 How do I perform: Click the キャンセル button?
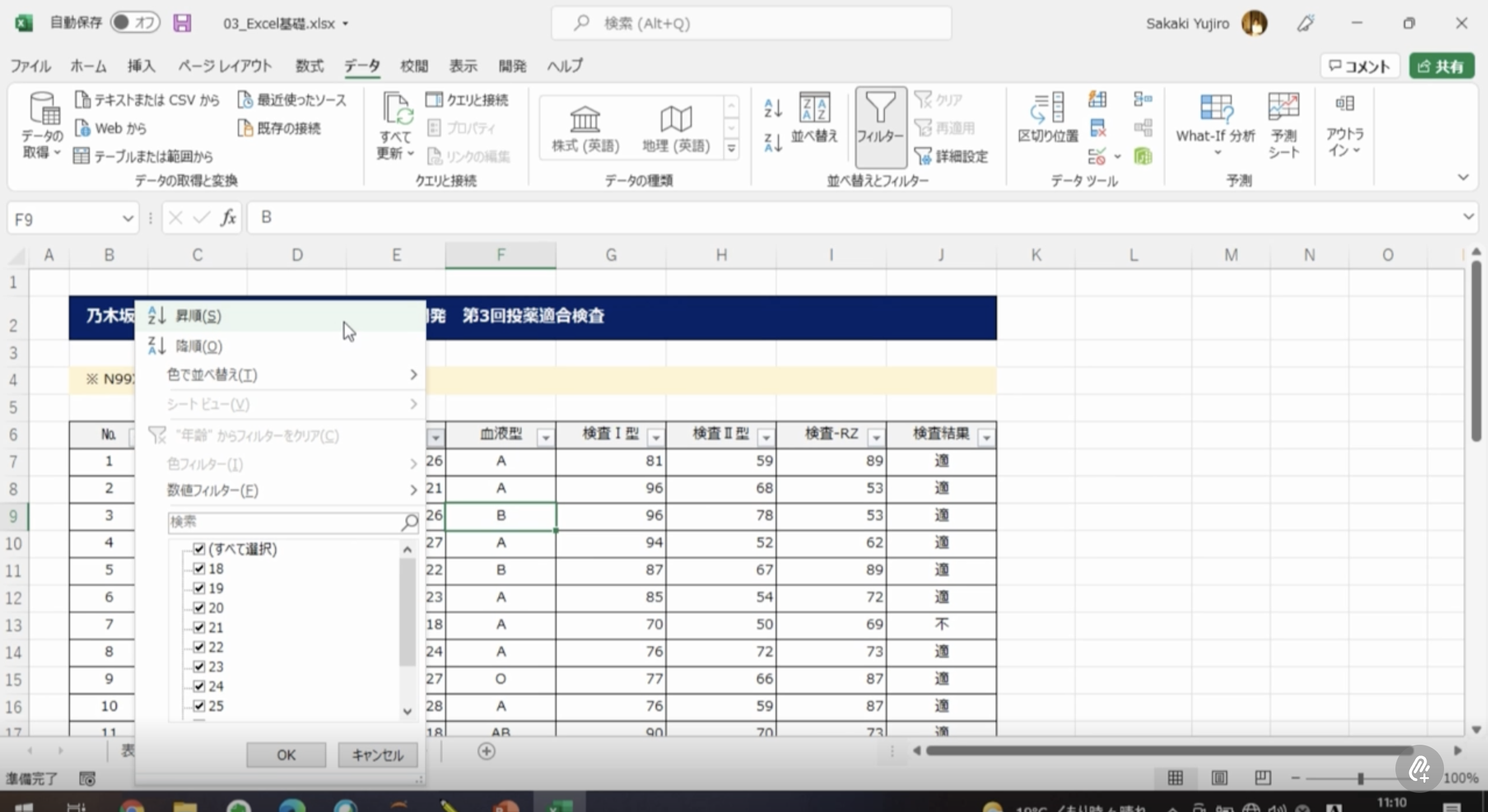(x=377, y=755)
